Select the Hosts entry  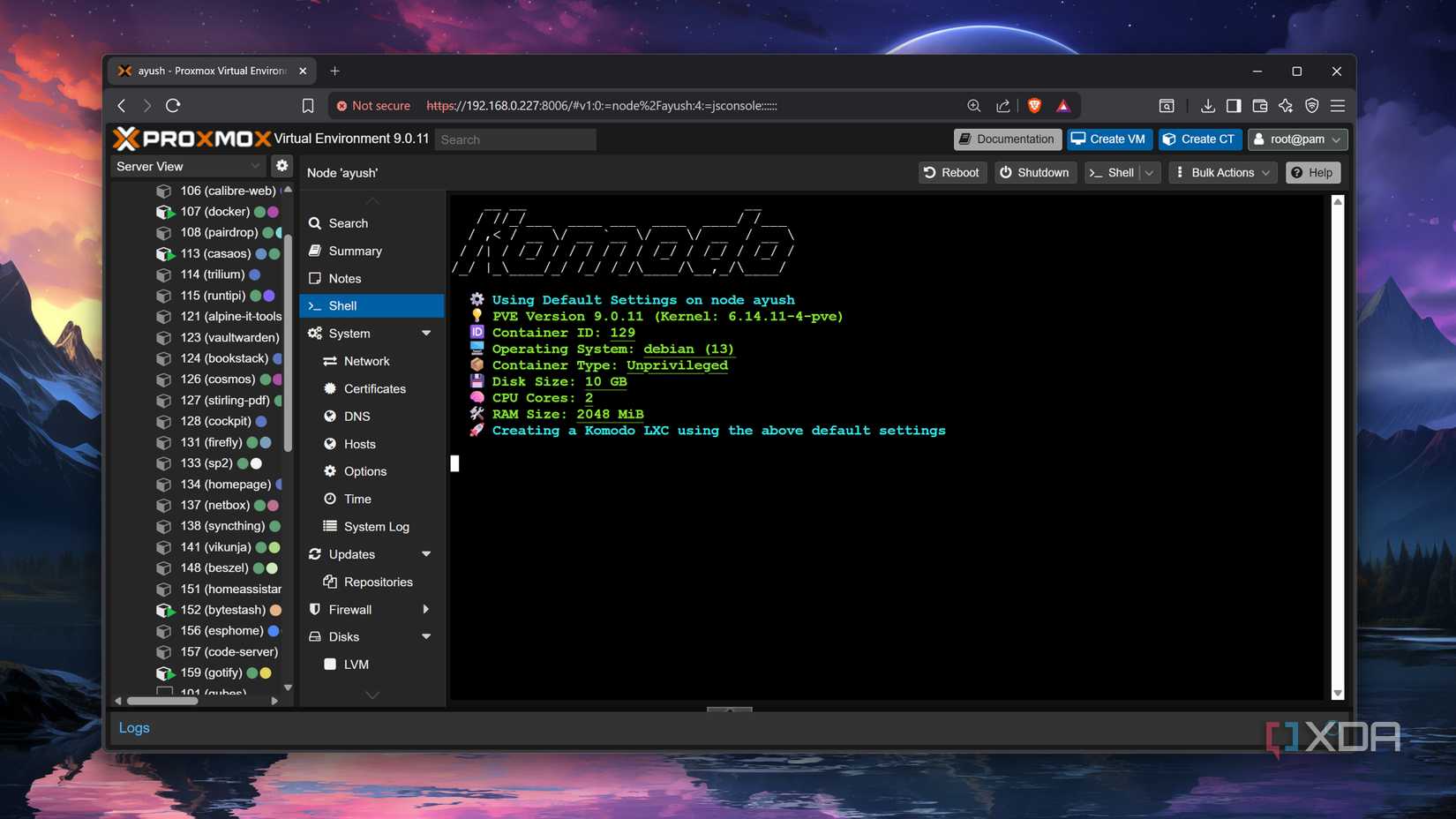point(358,444)
